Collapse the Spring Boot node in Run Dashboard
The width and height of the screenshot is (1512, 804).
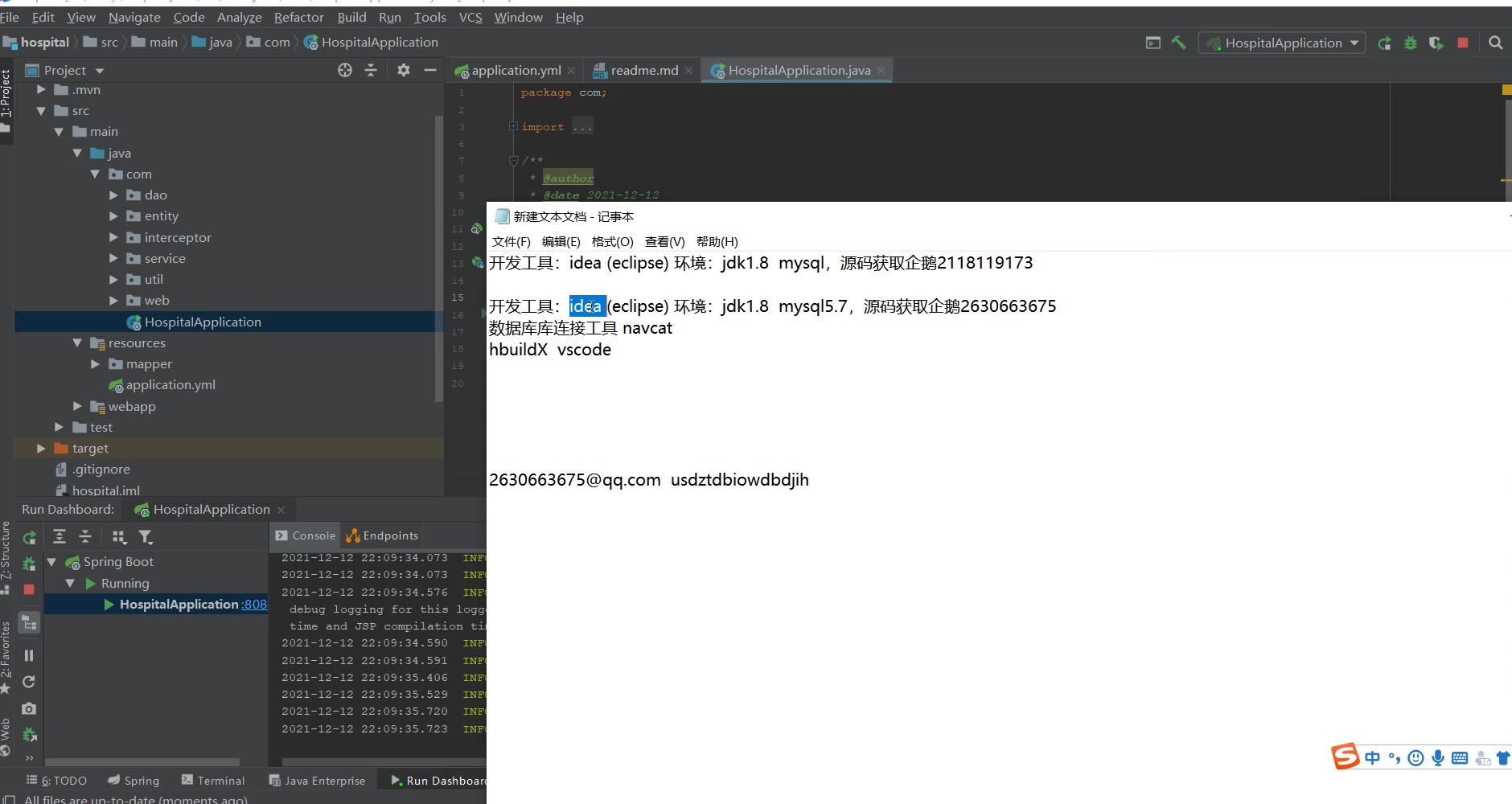pyautogui.click(x=51, y=562)
